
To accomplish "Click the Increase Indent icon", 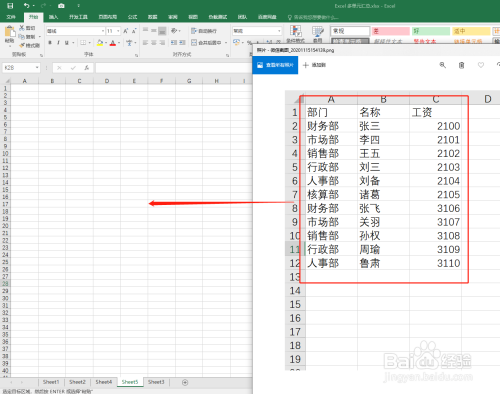I will coord(182,43).
